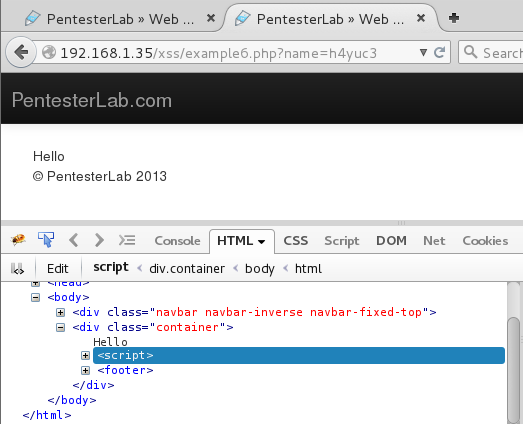Viewport: 523px width, 424px height.
Task: Click the closing </html> tag
Action: point(47,415)
